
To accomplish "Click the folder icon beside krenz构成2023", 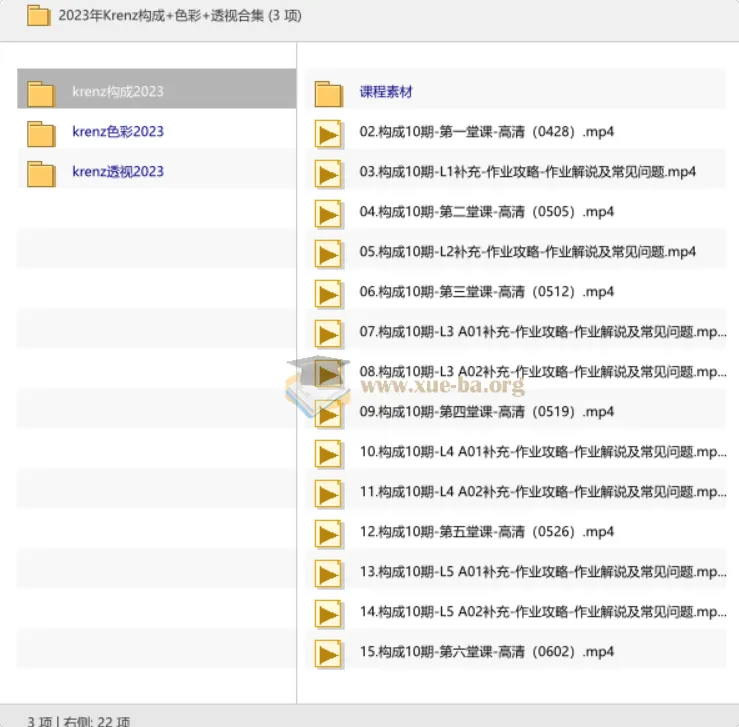I will [x=41, y=94].
